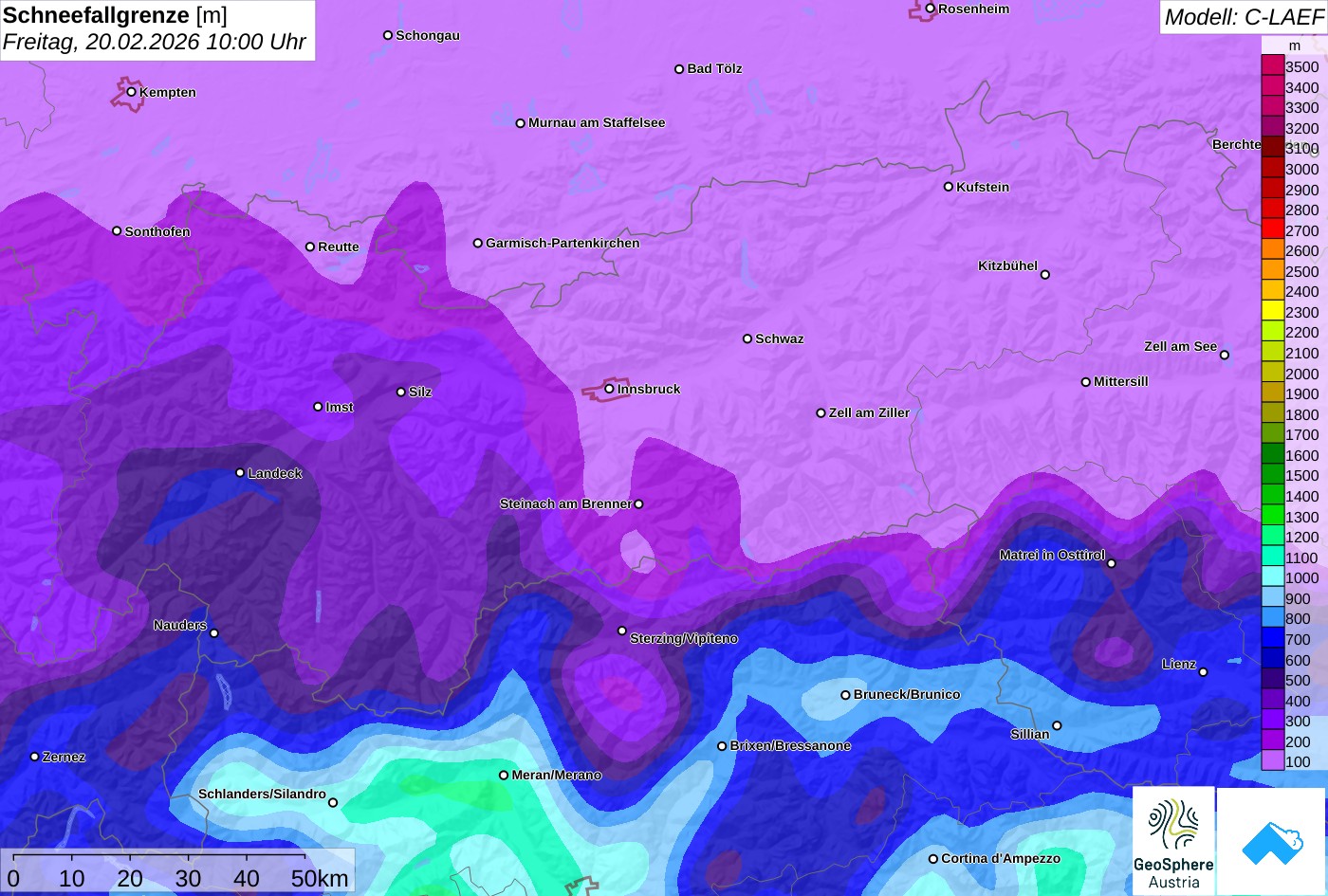
Task: Click the legend unit label m
Action: coord(1295,46)
